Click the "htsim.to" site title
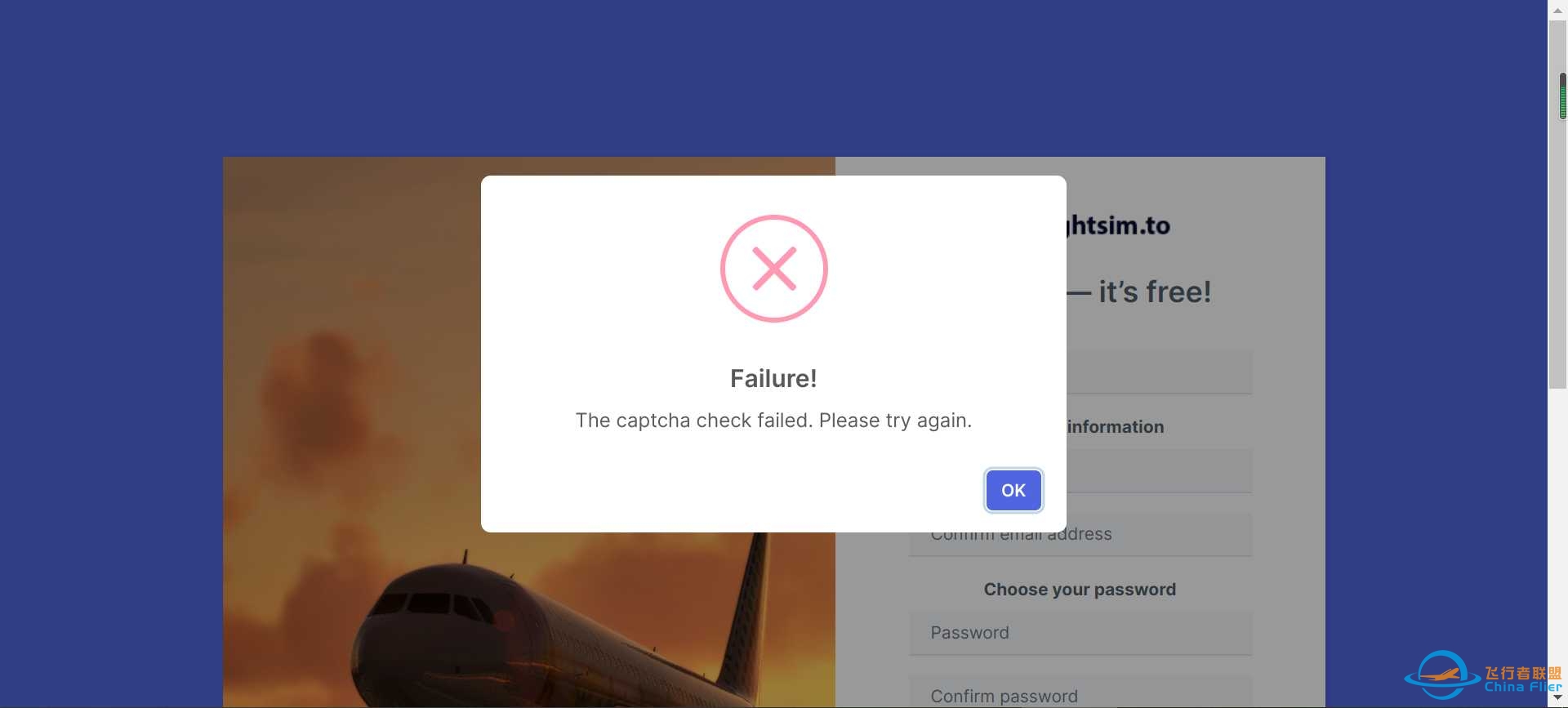Viewport: 1568px width, 708px height. click(1119, 225)
